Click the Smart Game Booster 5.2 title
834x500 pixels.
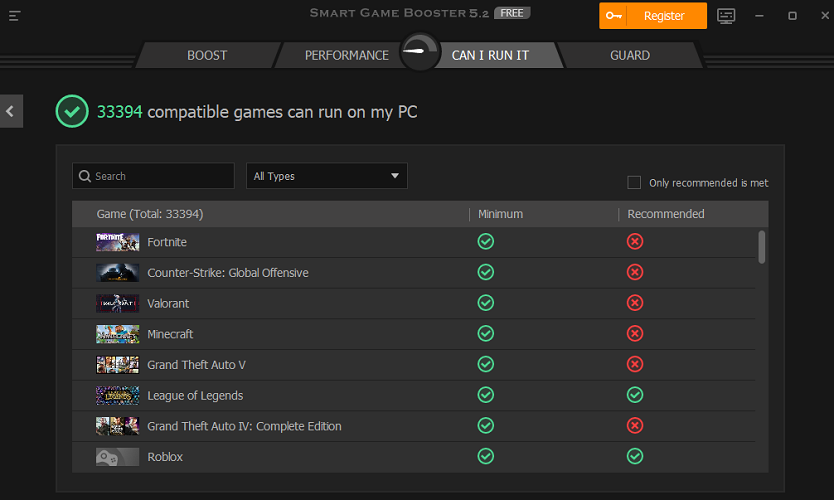point(399,13)
